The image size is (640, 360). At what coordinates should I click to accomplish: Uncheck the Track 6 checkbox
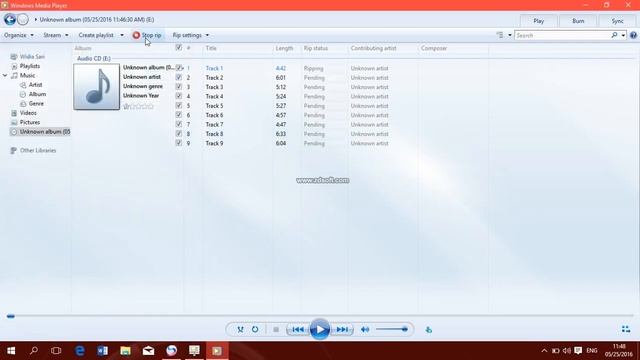(x=178, y=114)
